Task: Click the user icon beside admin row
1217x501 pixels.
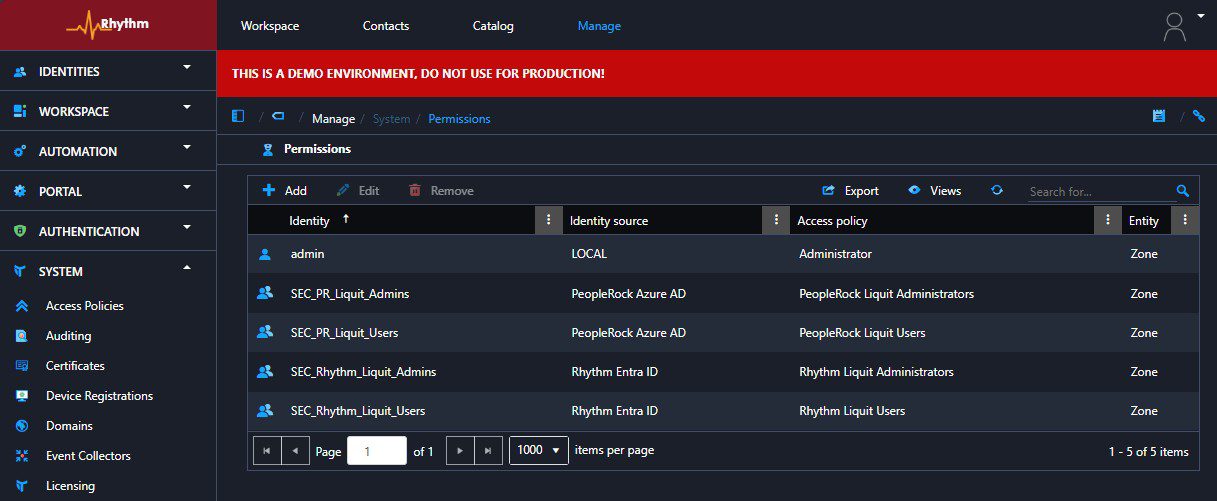Action: (265, 254)
